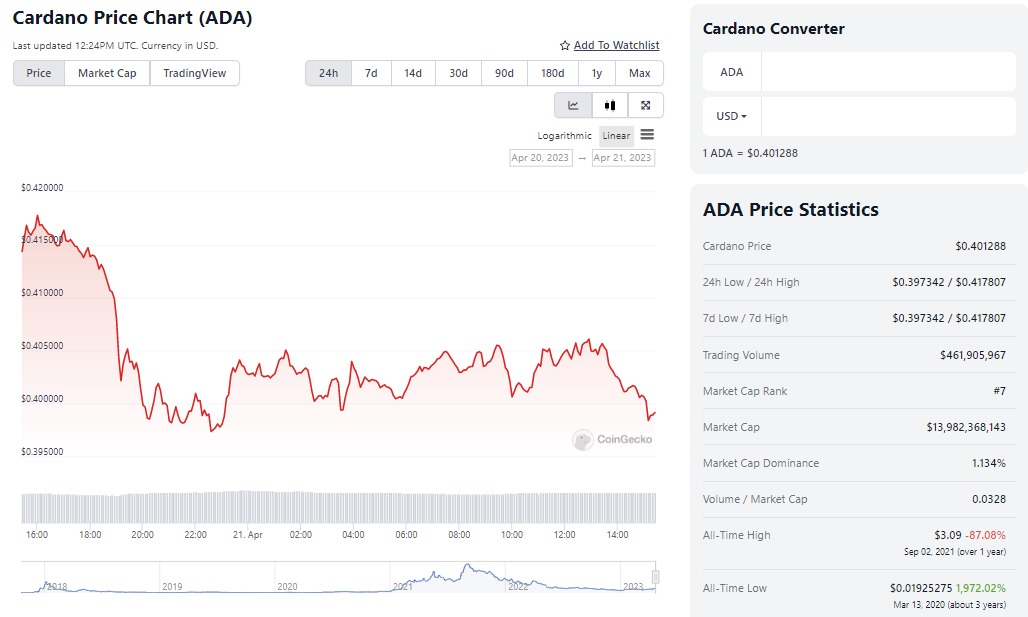
Task: Switch to the candlestick chart view
Action: pyautogui.click(x=610, y=105)
